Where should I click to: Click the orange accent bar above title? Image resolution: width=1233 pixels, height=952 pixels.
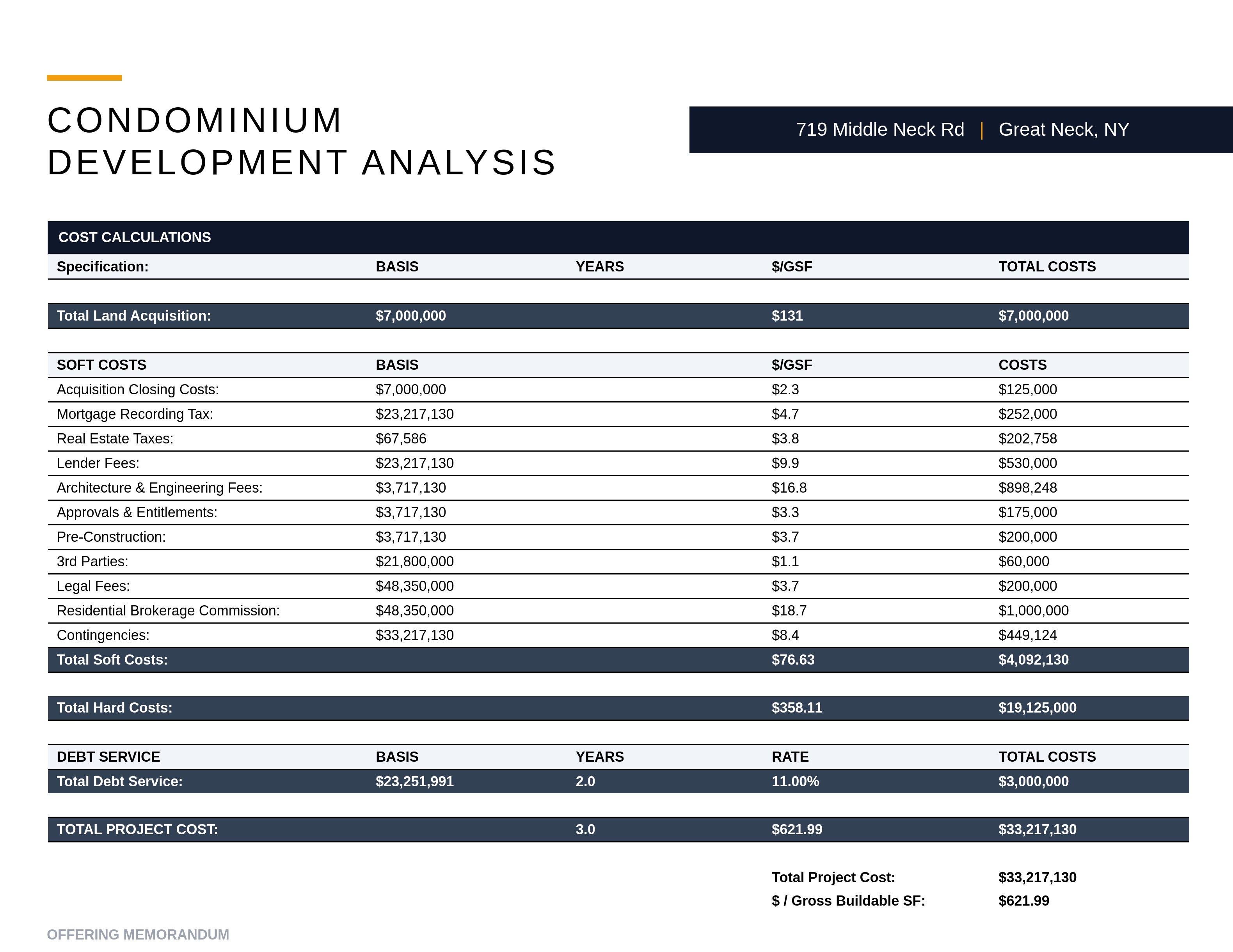point(84,78)
